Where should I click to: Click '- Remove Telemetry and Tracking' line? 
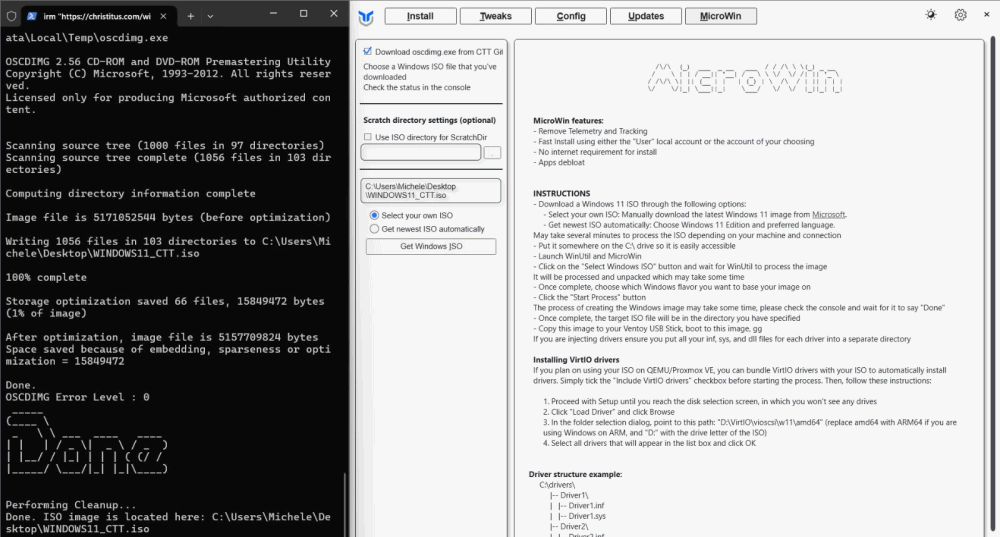pyautogui.click(x=590, y=131)
